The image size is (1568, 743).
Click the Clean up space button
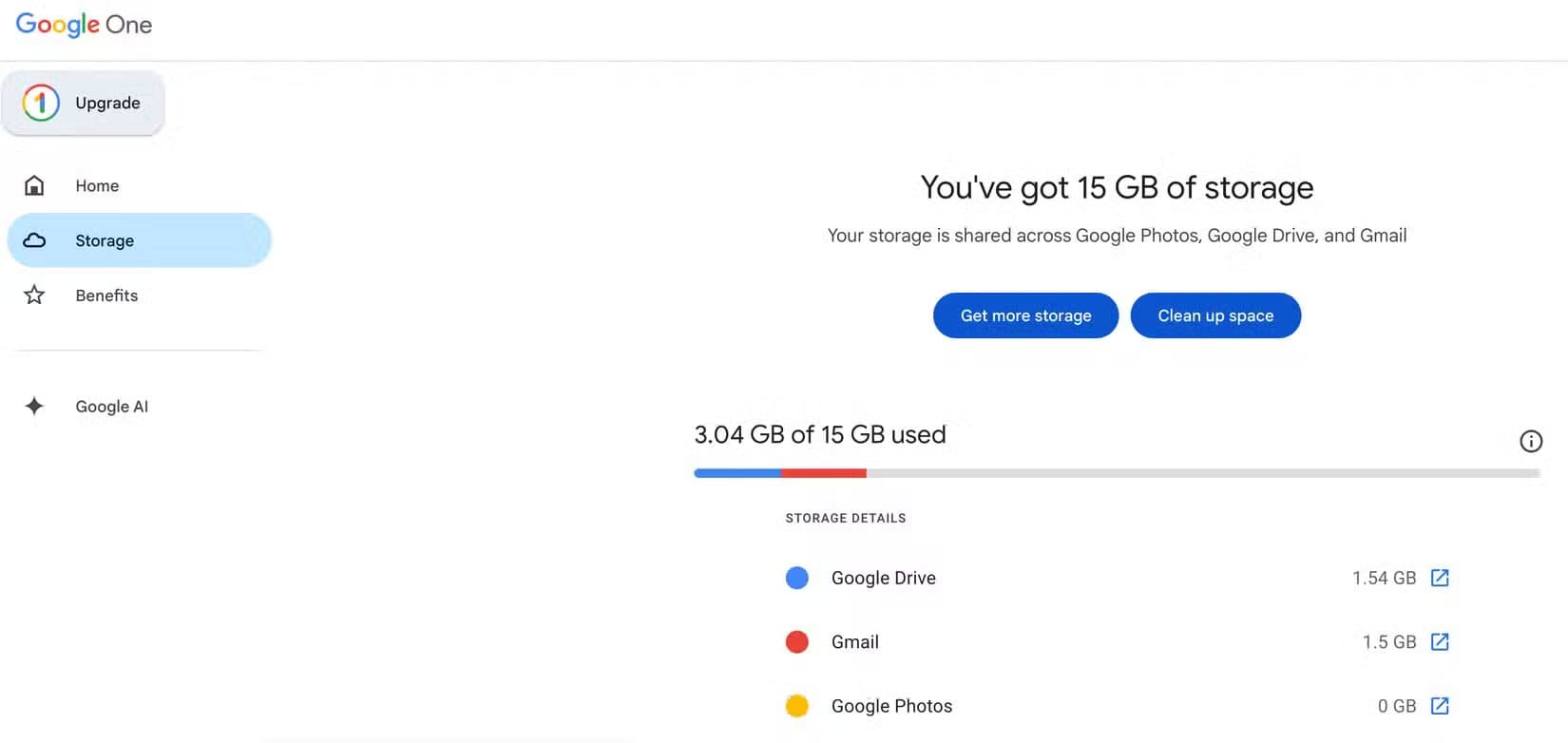tap(1215, 315)
